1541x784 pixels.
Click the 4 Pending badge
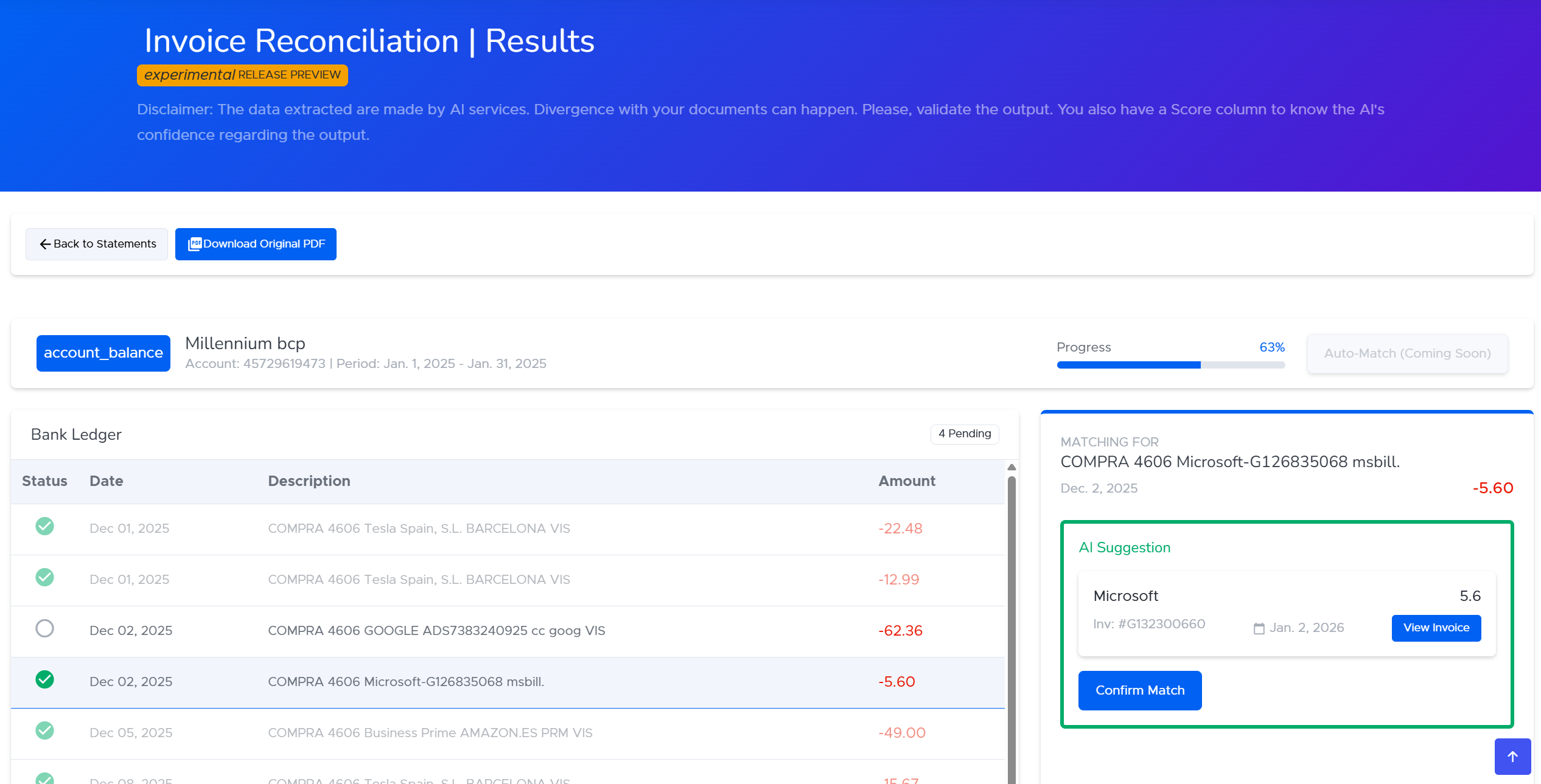(963, 433)
